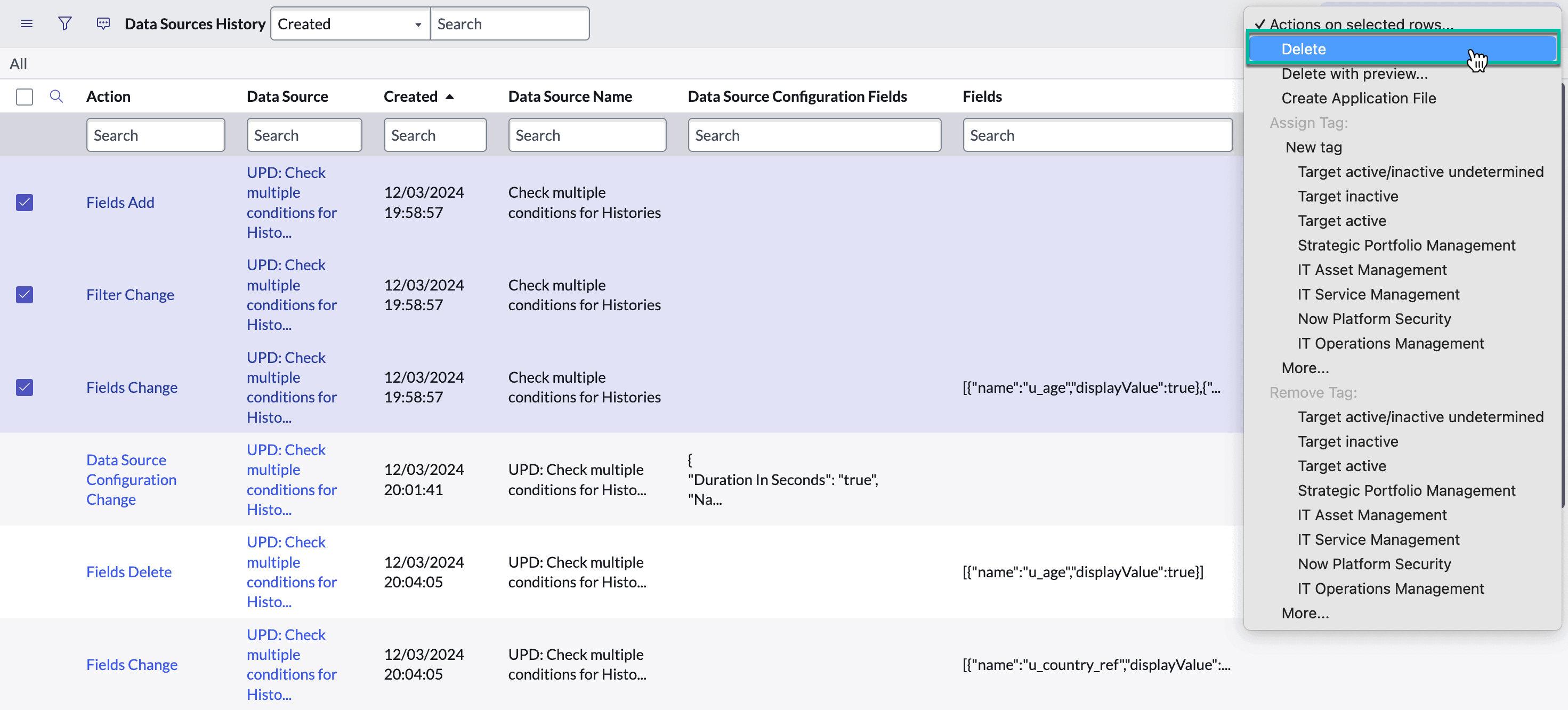1568x710 pixels.
Task: Click the Data Source Name column search box
Action: [586, 135]
